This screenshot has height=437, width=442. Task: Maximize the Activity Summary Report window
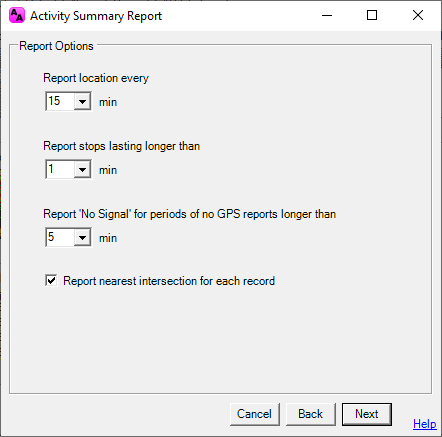pos(372,15)
